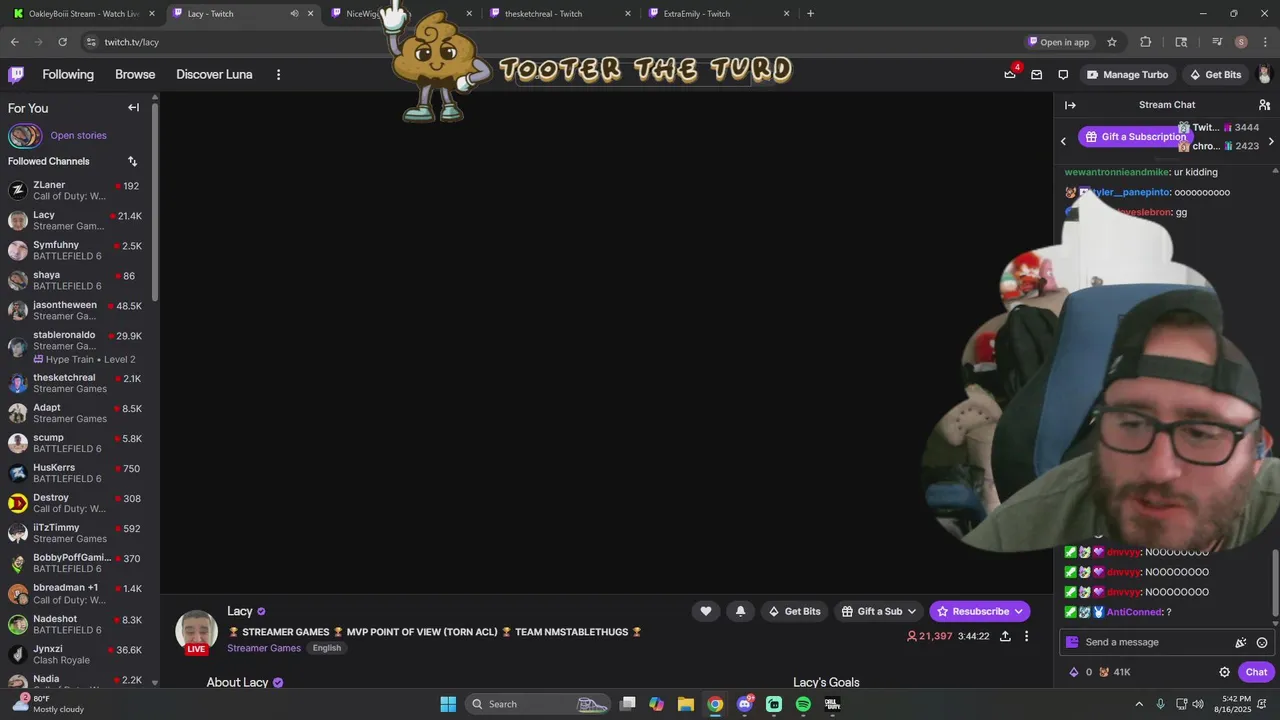Click the Gift a Subscription button
This screenshot has width=1280, height=720.
(x=1135, y=137)
